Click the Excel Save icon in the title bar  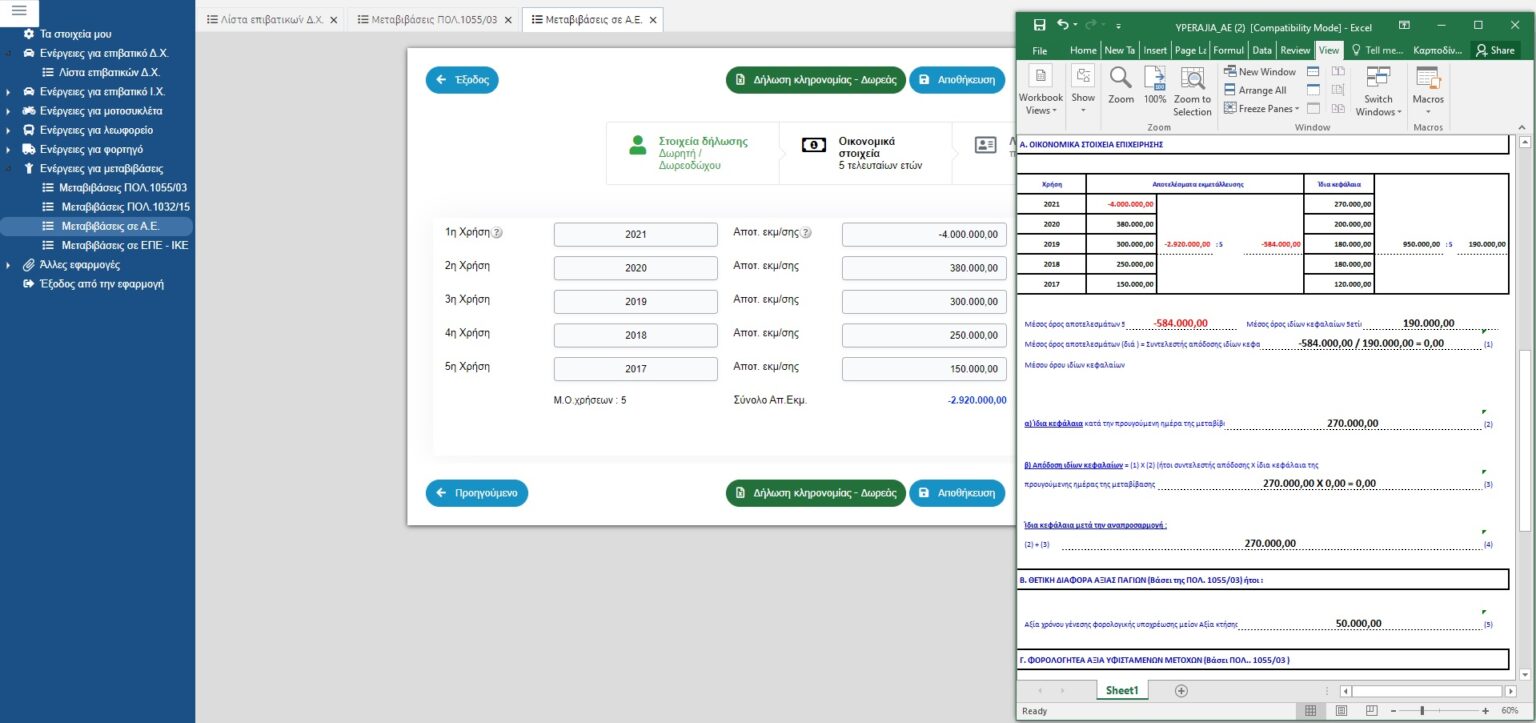[x=1039, y=25]
